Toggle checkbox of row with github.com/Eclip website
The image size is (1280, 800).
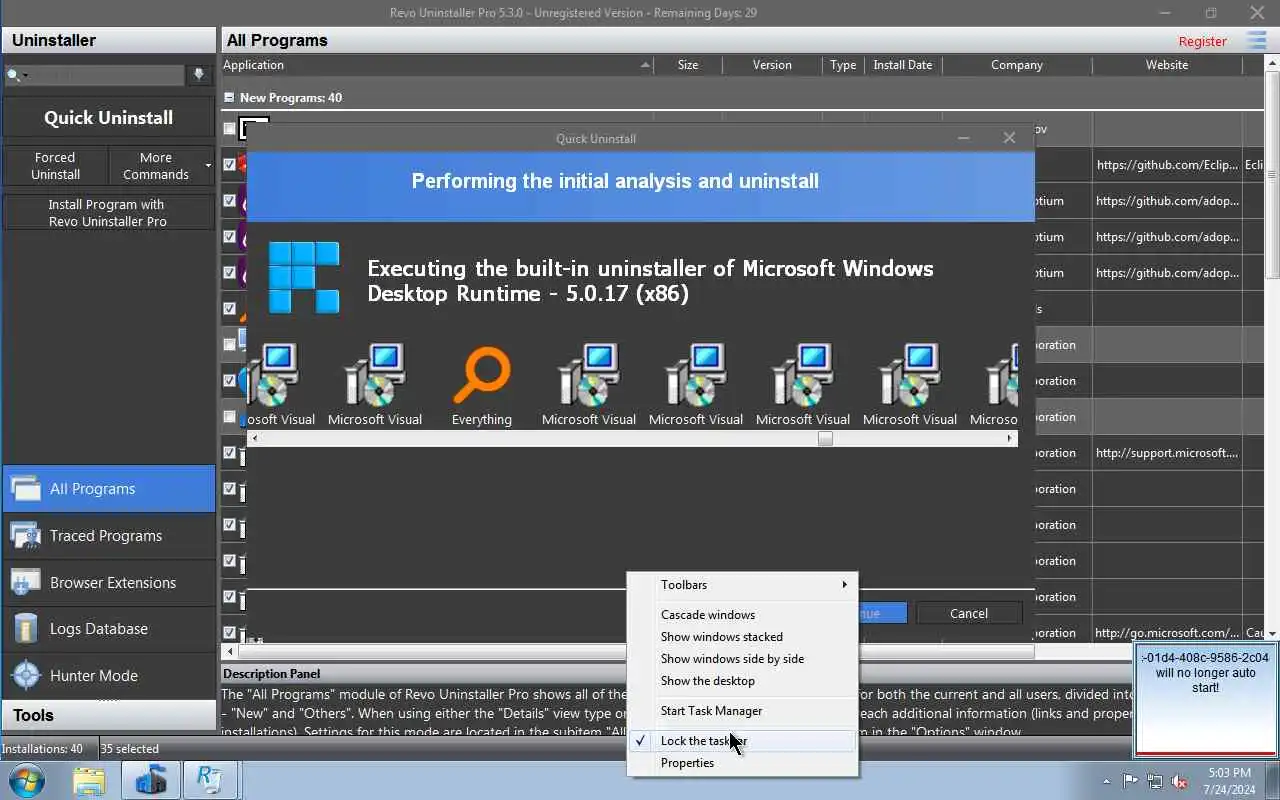click(x=230, y=165)
